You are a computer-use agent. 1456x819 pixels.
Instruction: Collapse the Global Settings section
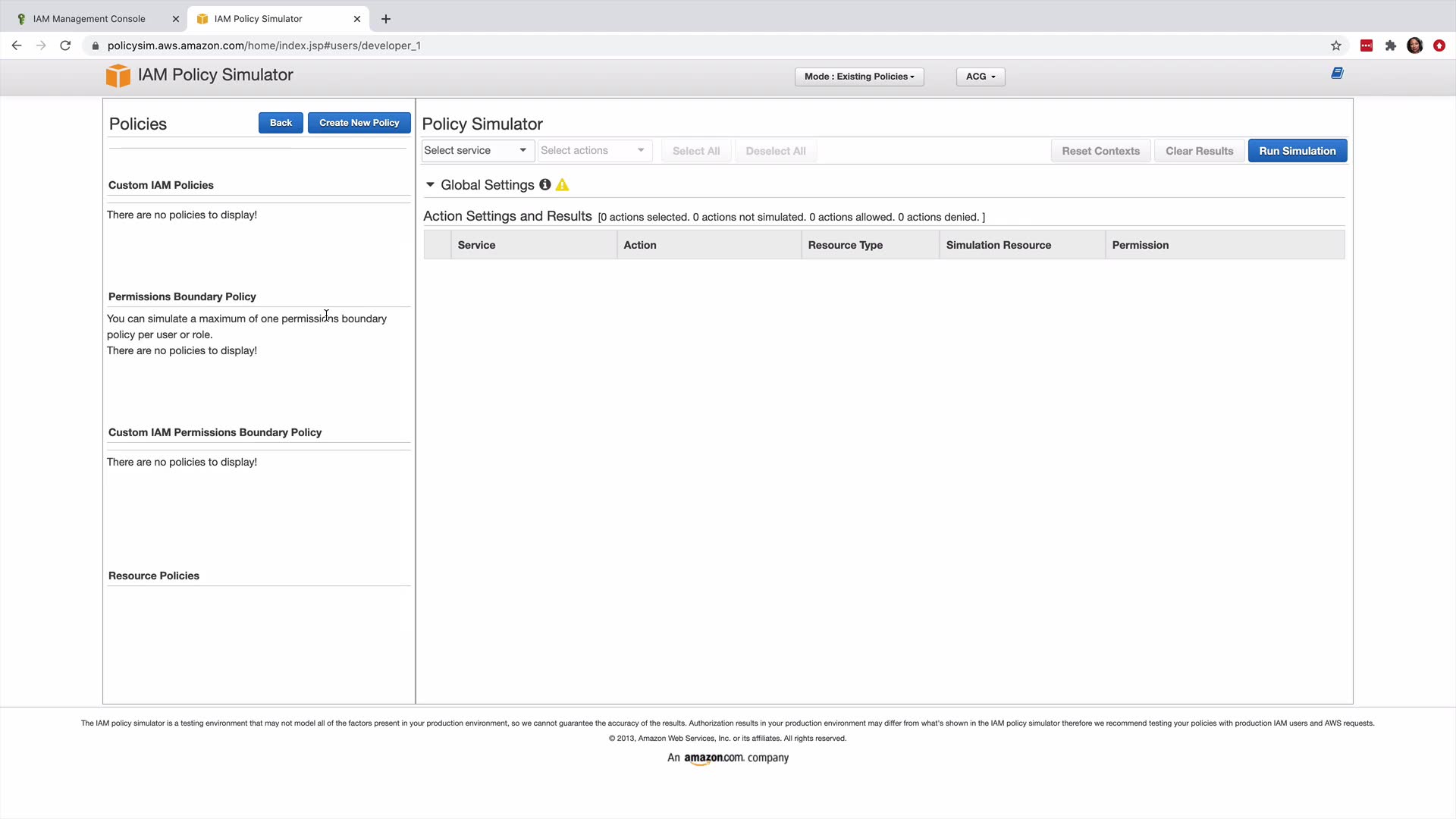click(430, 185)
